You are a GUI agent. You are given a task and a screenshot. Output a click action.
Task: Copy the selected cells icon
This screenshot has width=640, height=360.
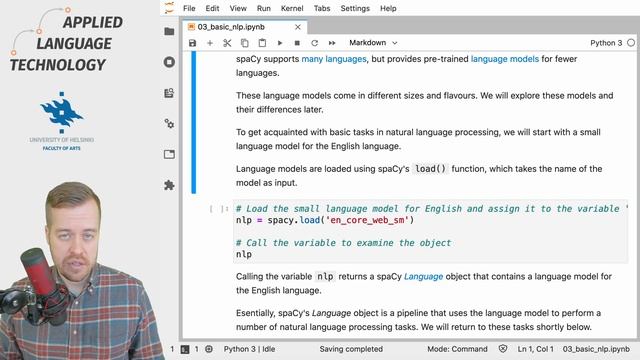click(244, 43)
